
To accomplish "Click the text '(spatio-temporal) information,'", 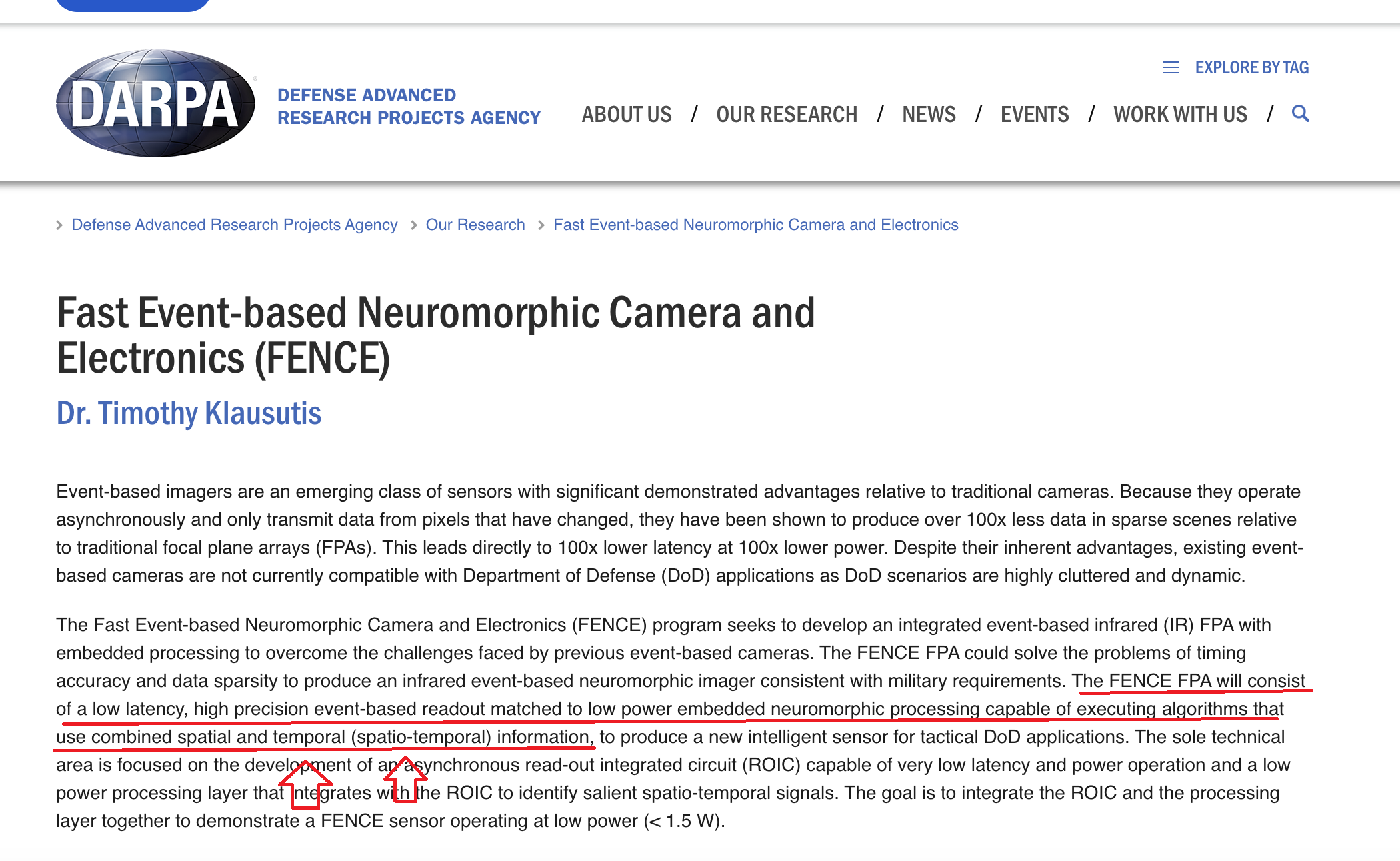I will [472, 737].
